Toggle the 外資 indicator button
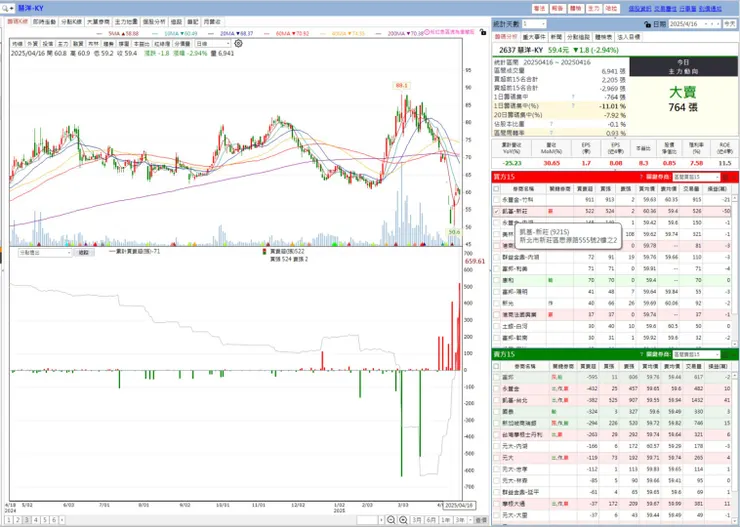Image resolution: width=740 pixels, height=527 pixels. [x=32, y=43]
